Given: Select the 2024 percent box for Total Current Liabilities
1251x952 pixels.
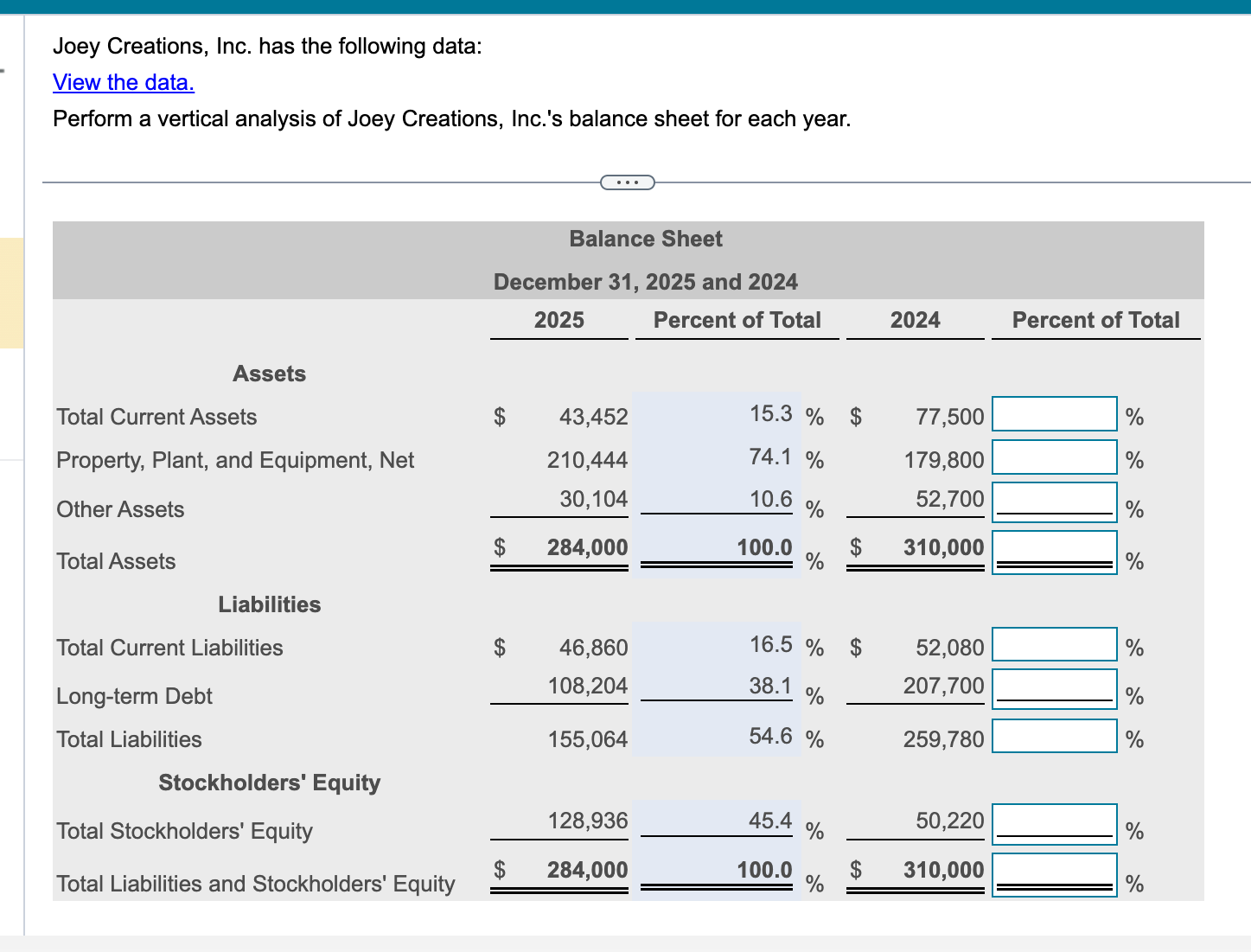Looking at the screenshot, I should pyautogui.click(x=1054, y=643).
